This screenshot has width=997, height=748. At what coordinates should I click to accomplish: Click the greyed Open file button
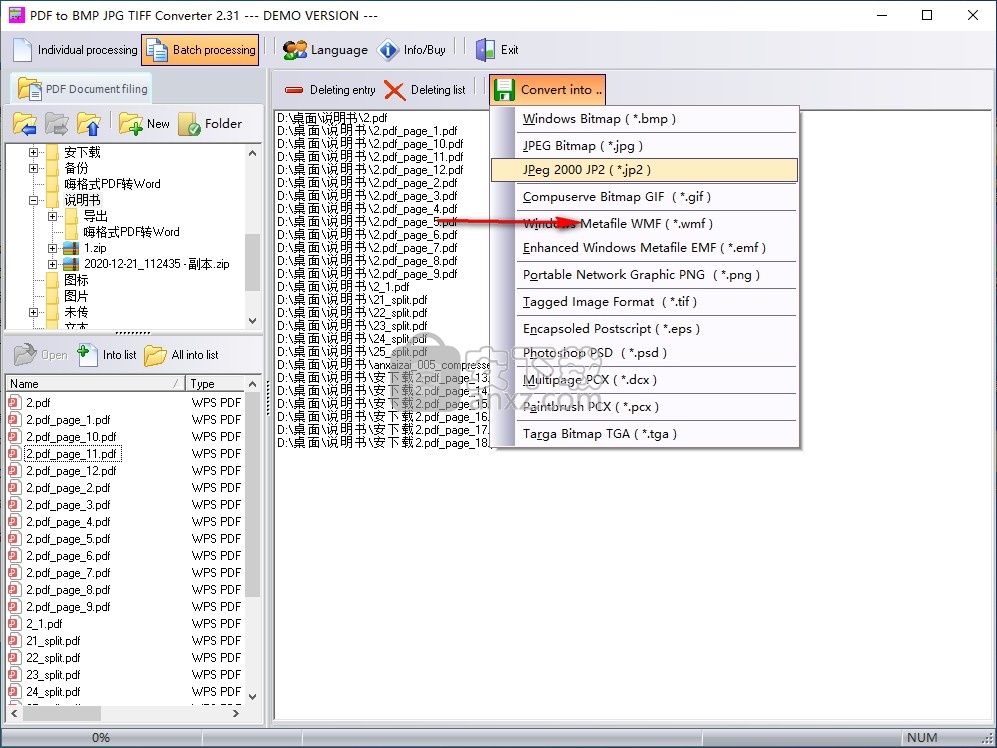(x=40, y=354)
